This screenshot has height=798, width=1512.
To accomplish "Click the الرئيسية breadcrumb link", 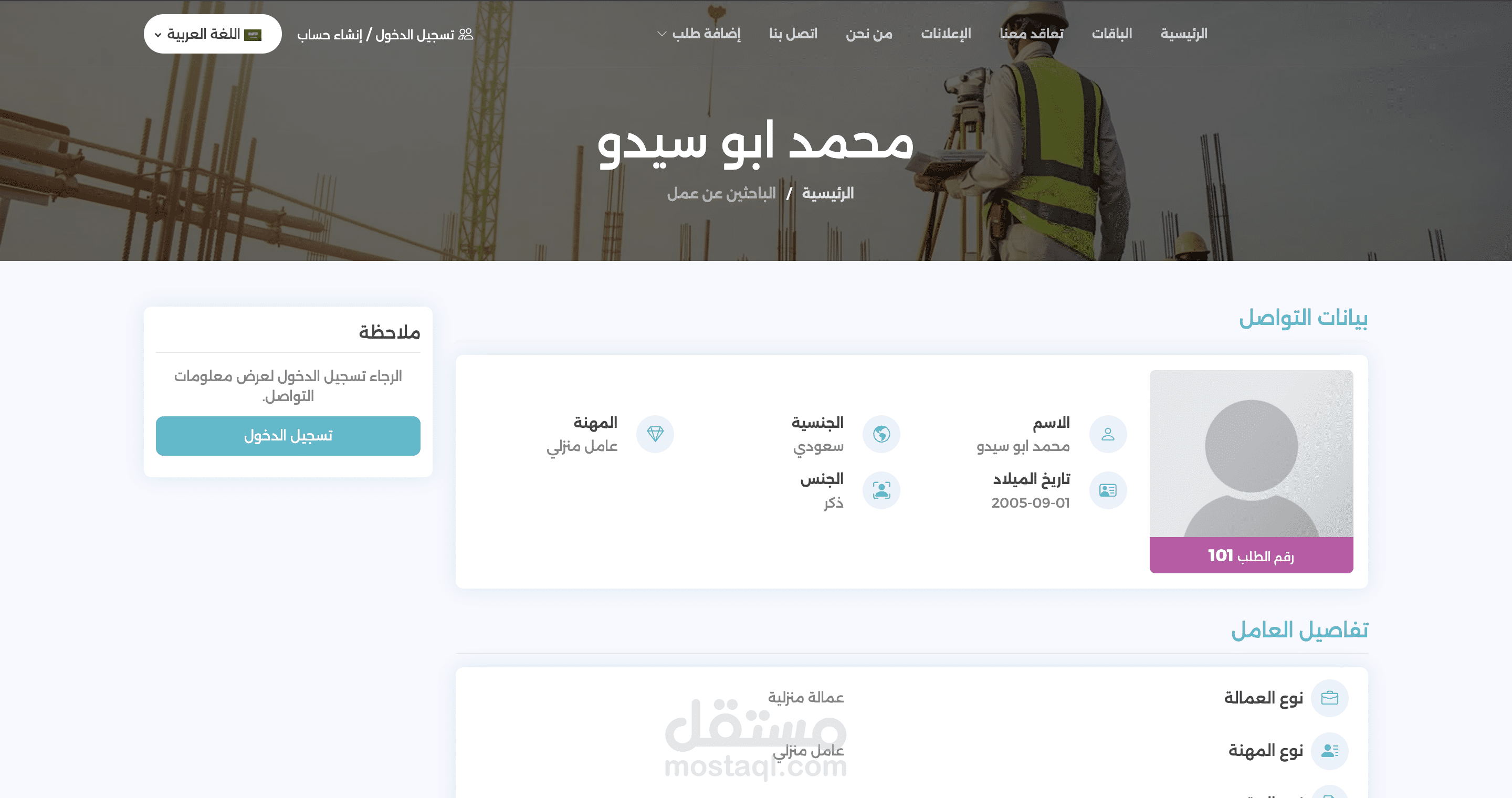I will click(827, 193).
